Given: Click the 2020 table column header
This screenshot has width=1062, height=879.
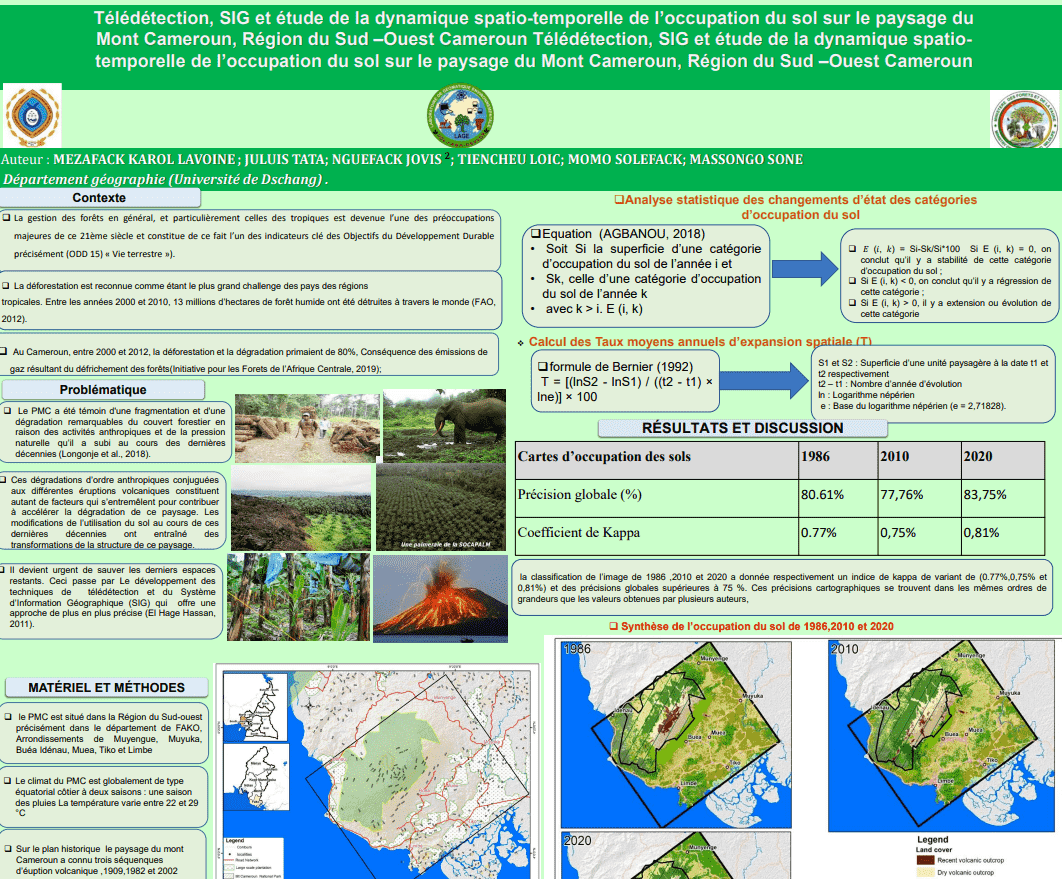Looking at the screenshot, I should [x=1003, y=460].
